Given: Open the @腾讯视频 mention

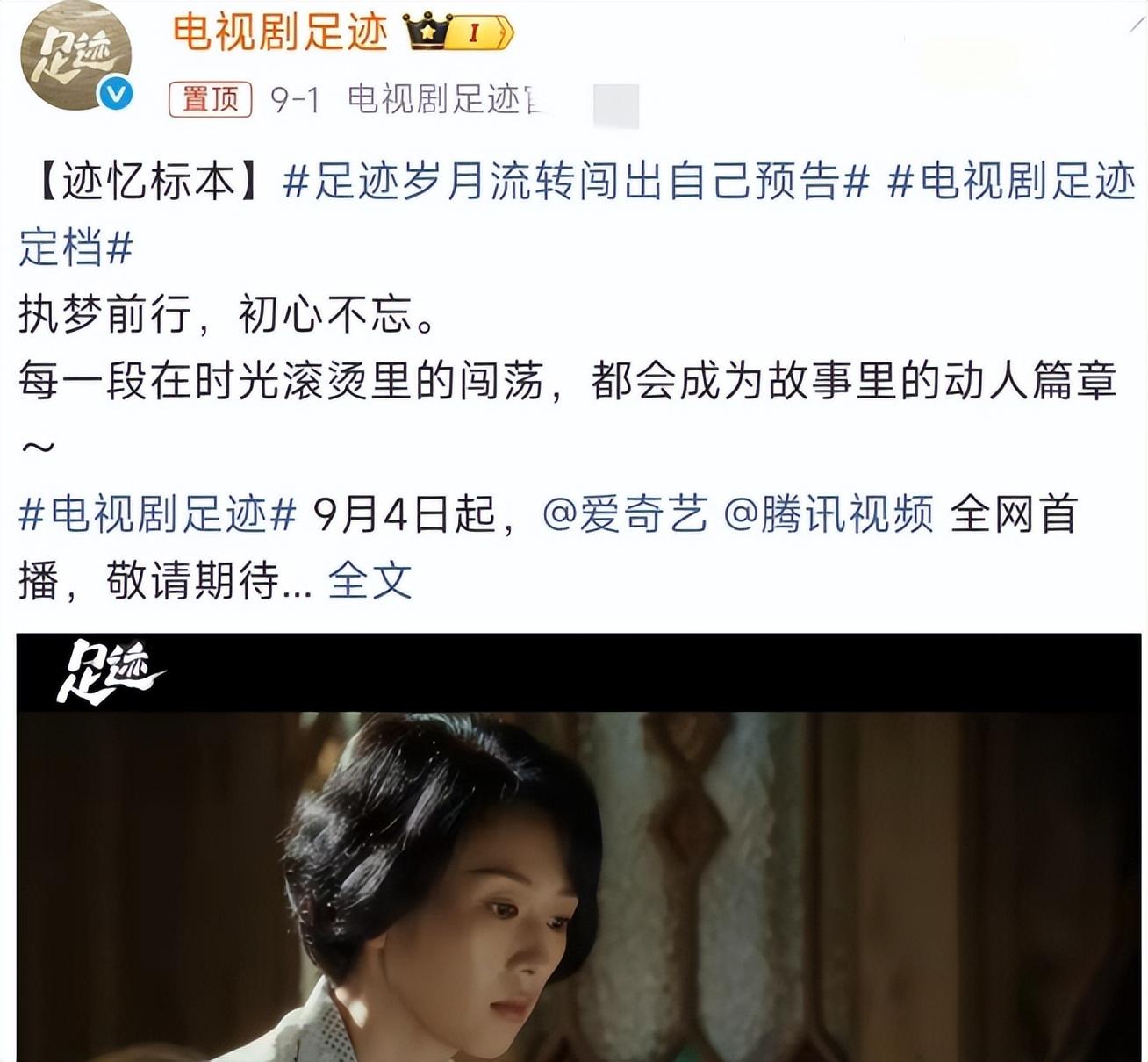Looking at the screenshot, I should (x=829, y=514).
